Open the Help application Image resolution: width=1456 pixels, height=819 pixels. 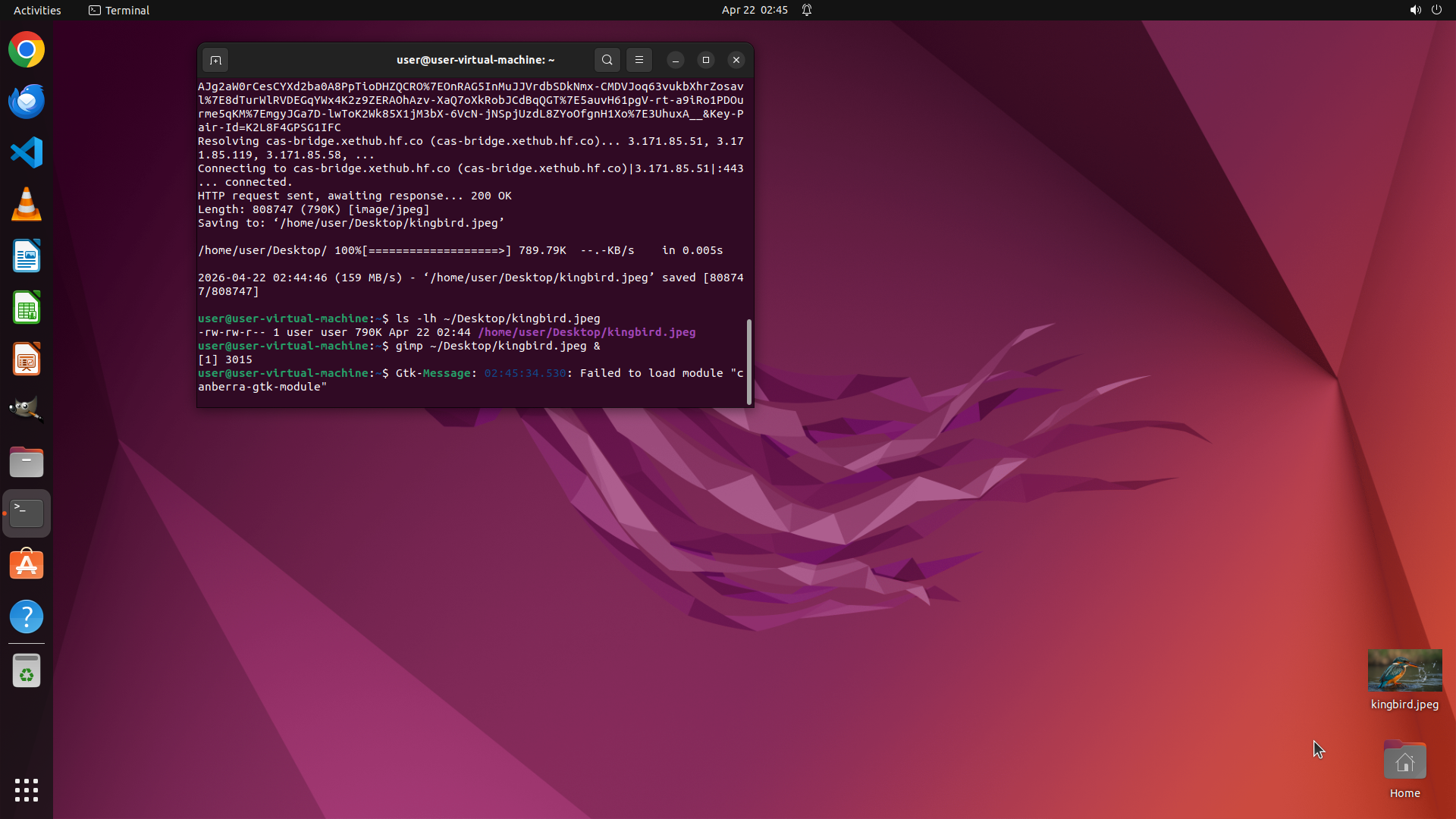(x=27, y=617)
